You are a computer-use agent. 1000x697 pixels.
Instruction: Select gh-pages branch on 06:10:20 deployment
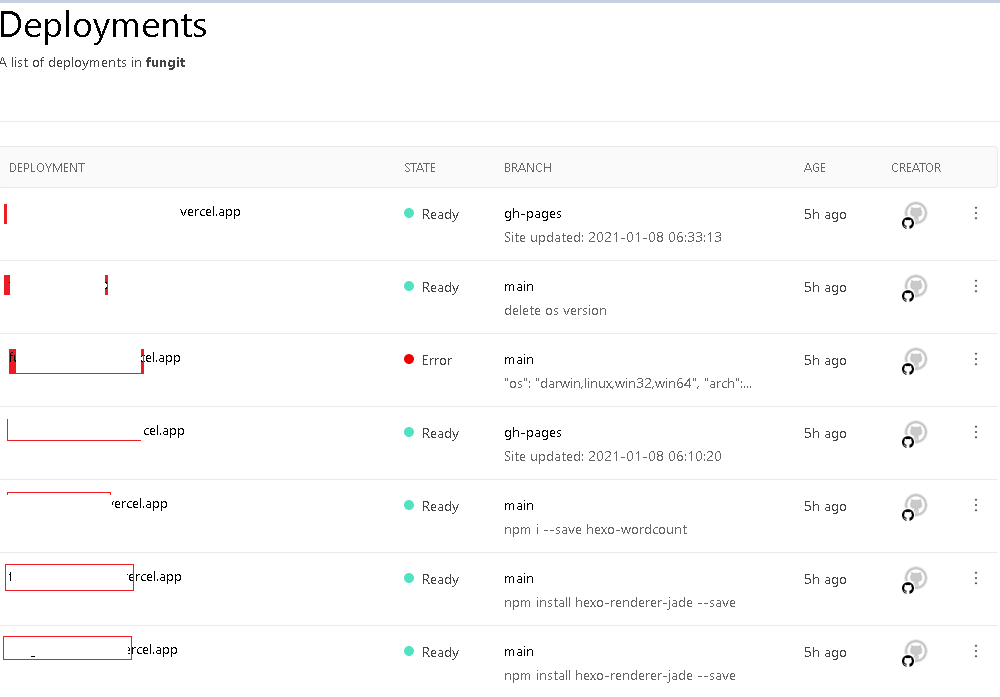point(533,433)
